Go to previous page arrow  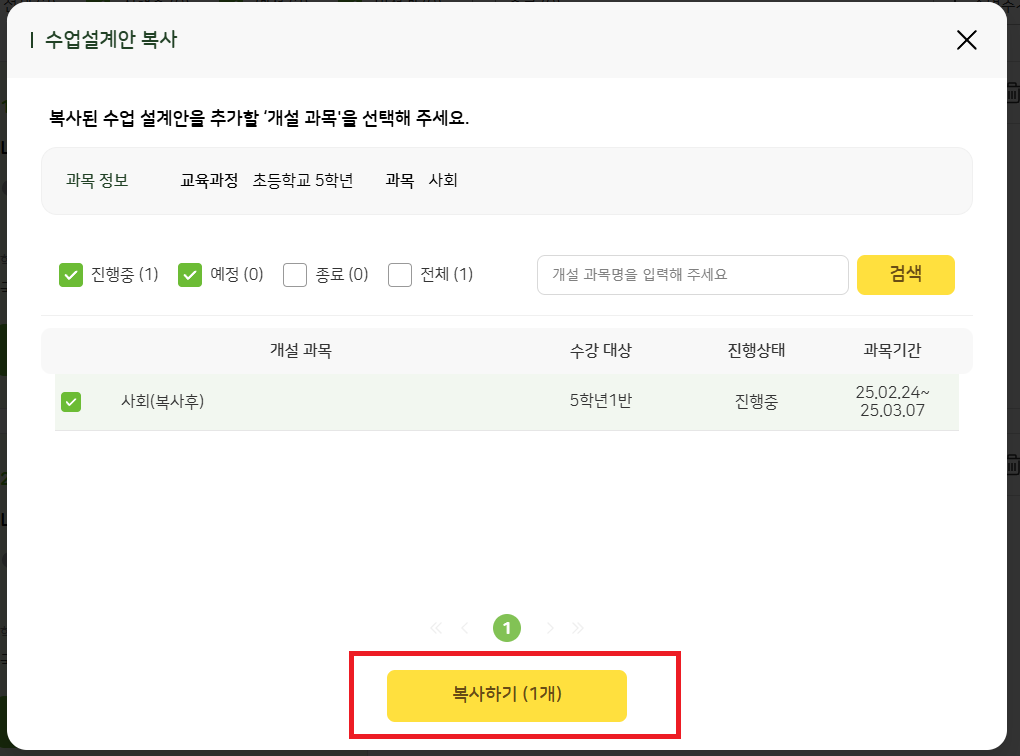(x=465, y=628)
